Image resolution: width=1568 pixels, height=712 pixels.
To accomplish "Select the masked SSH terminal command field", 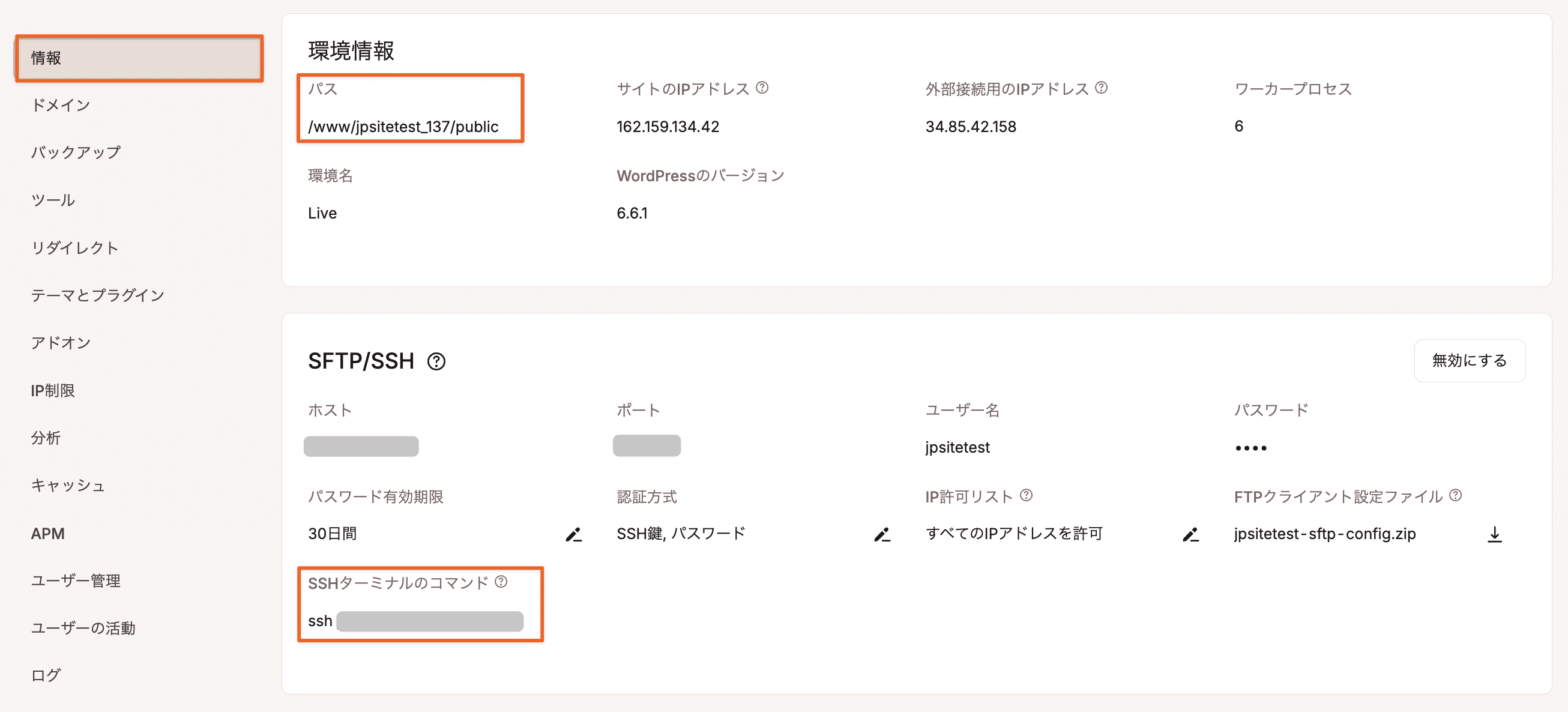I will tap(430, 621).
